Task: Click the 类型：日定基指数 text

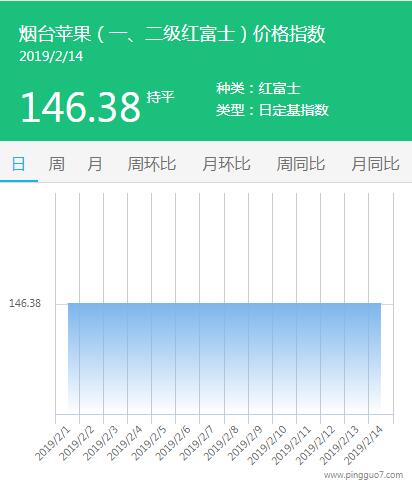Action: pos(272,110)
